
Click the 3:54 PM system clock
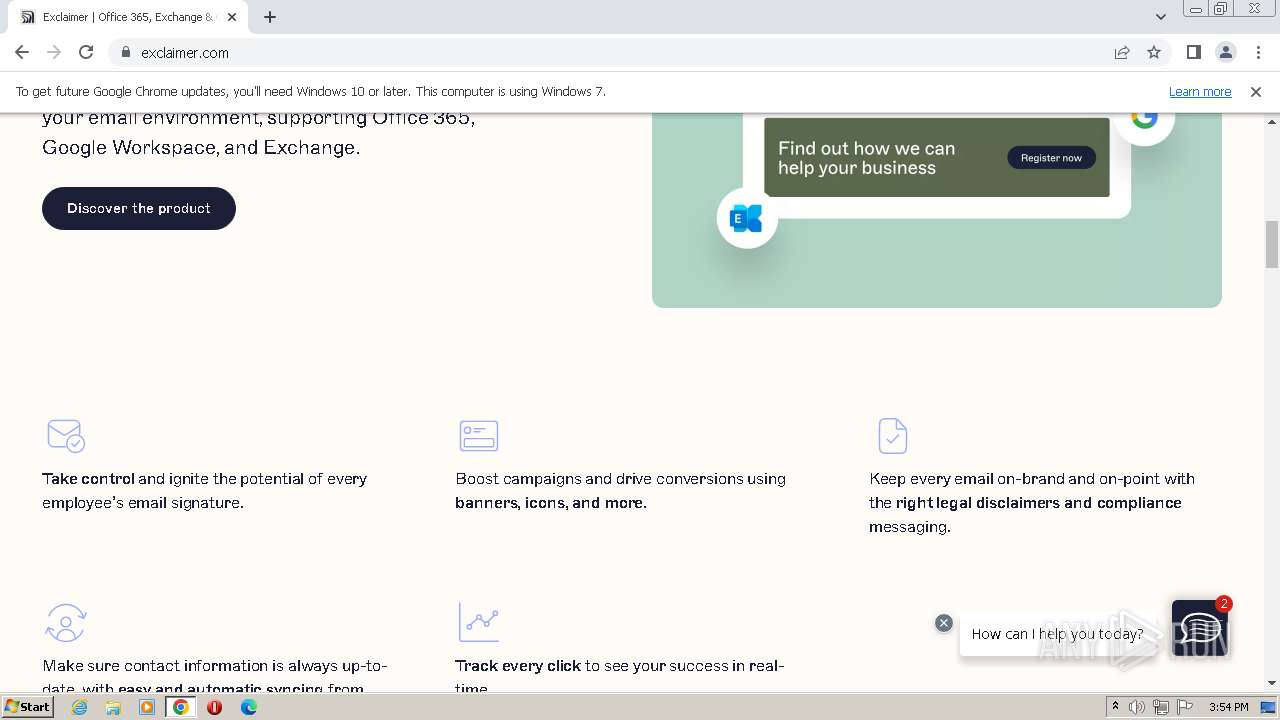coord(1228,707)
